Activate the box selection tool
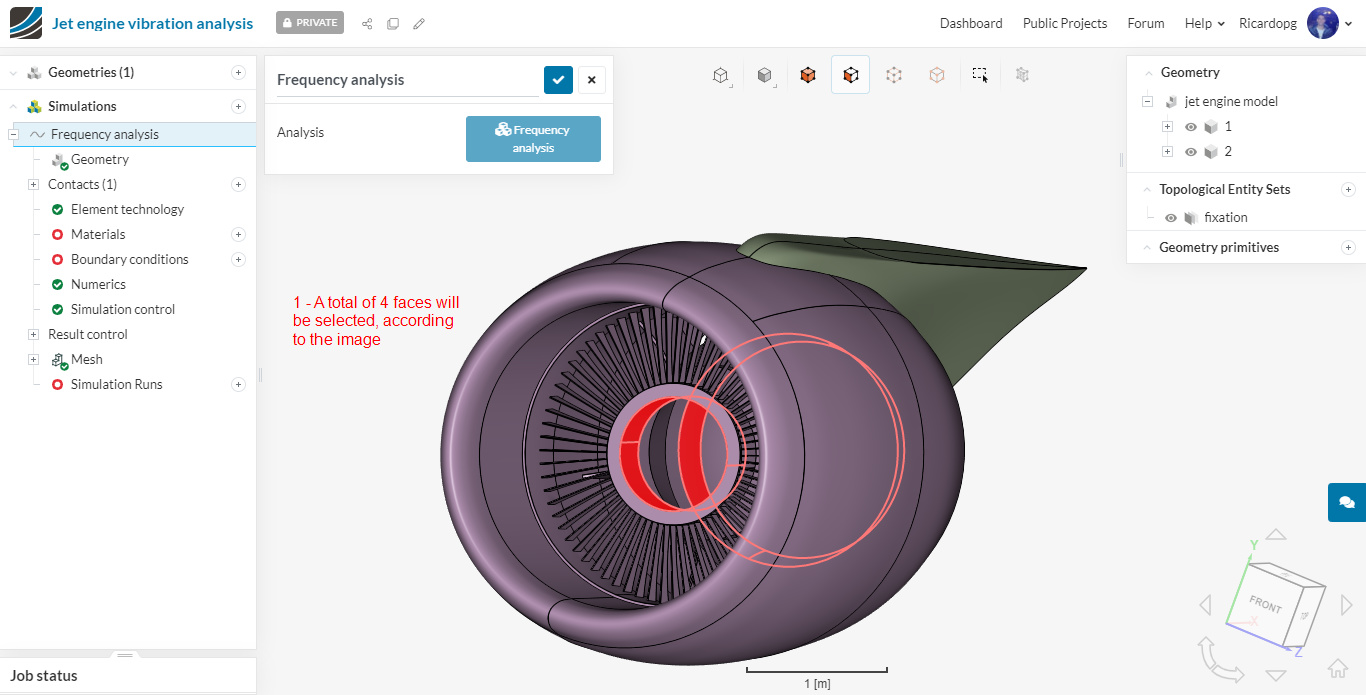 [x=980, y=75]
